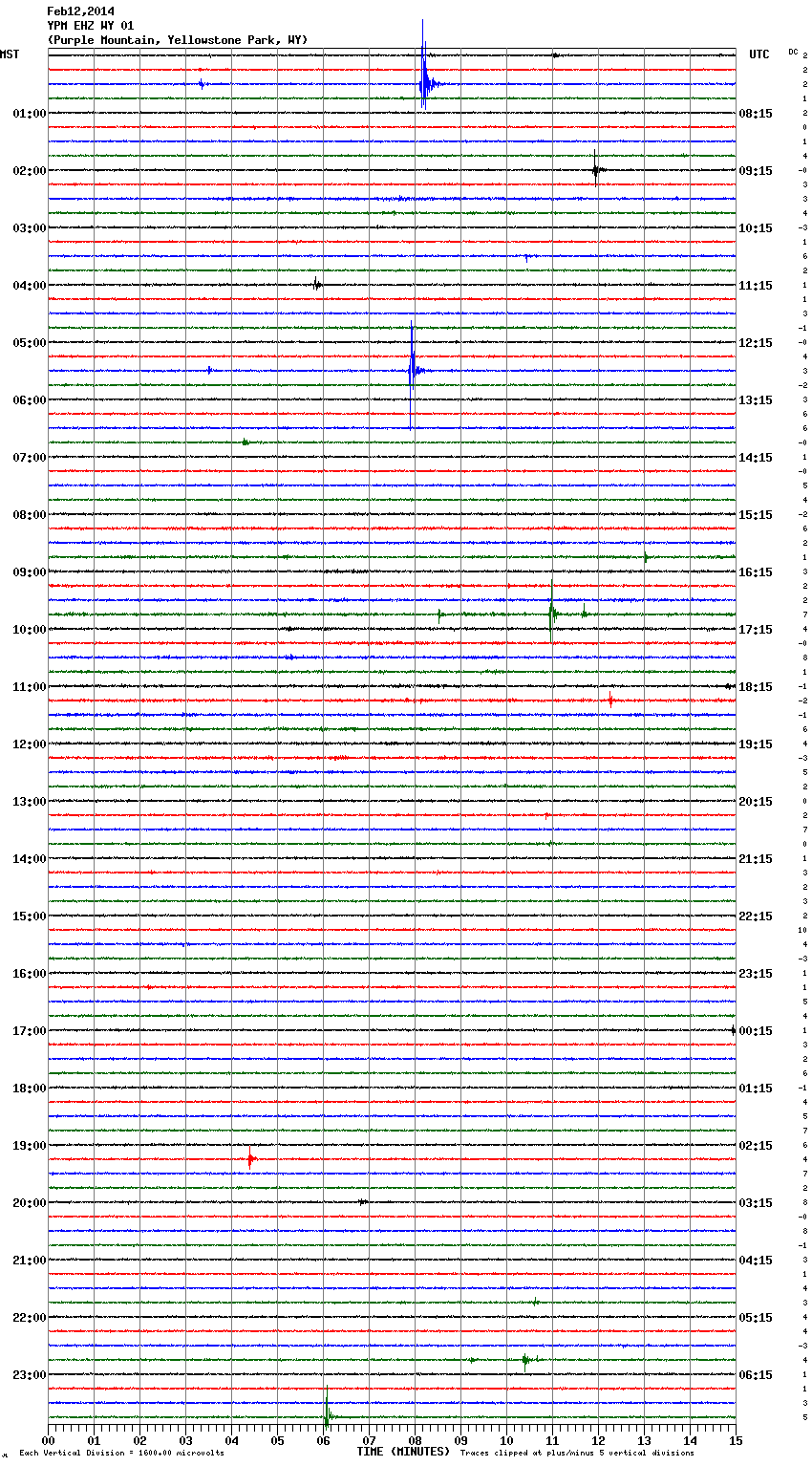The width and height of the screenshot is (812, 1466).
Task: Click the traces clipped footnote text
Action: [577, 1453]
